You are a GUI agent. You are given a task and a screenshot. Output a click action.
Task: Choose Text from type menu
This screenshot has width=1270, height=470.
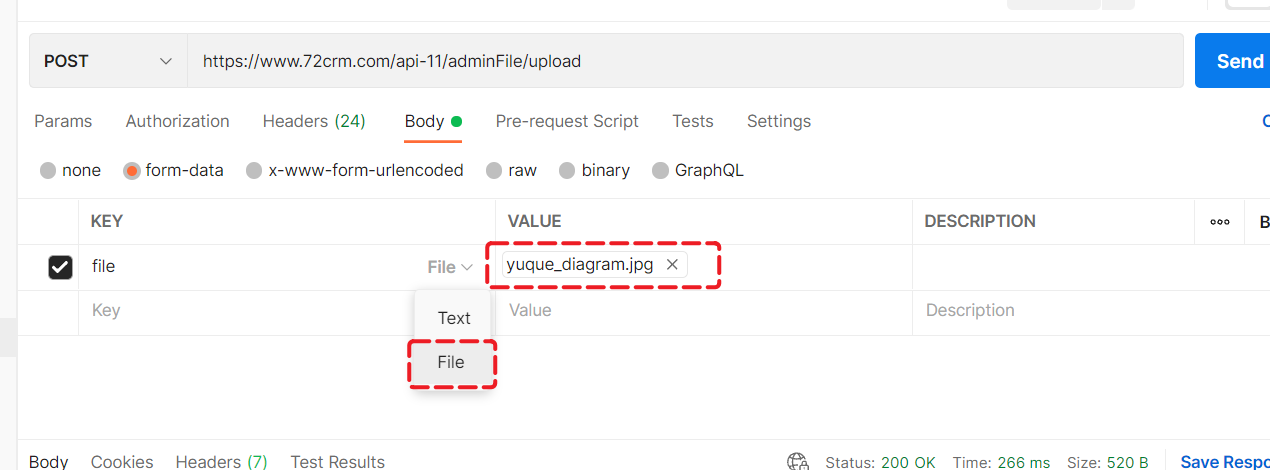[x=454, y=318]
